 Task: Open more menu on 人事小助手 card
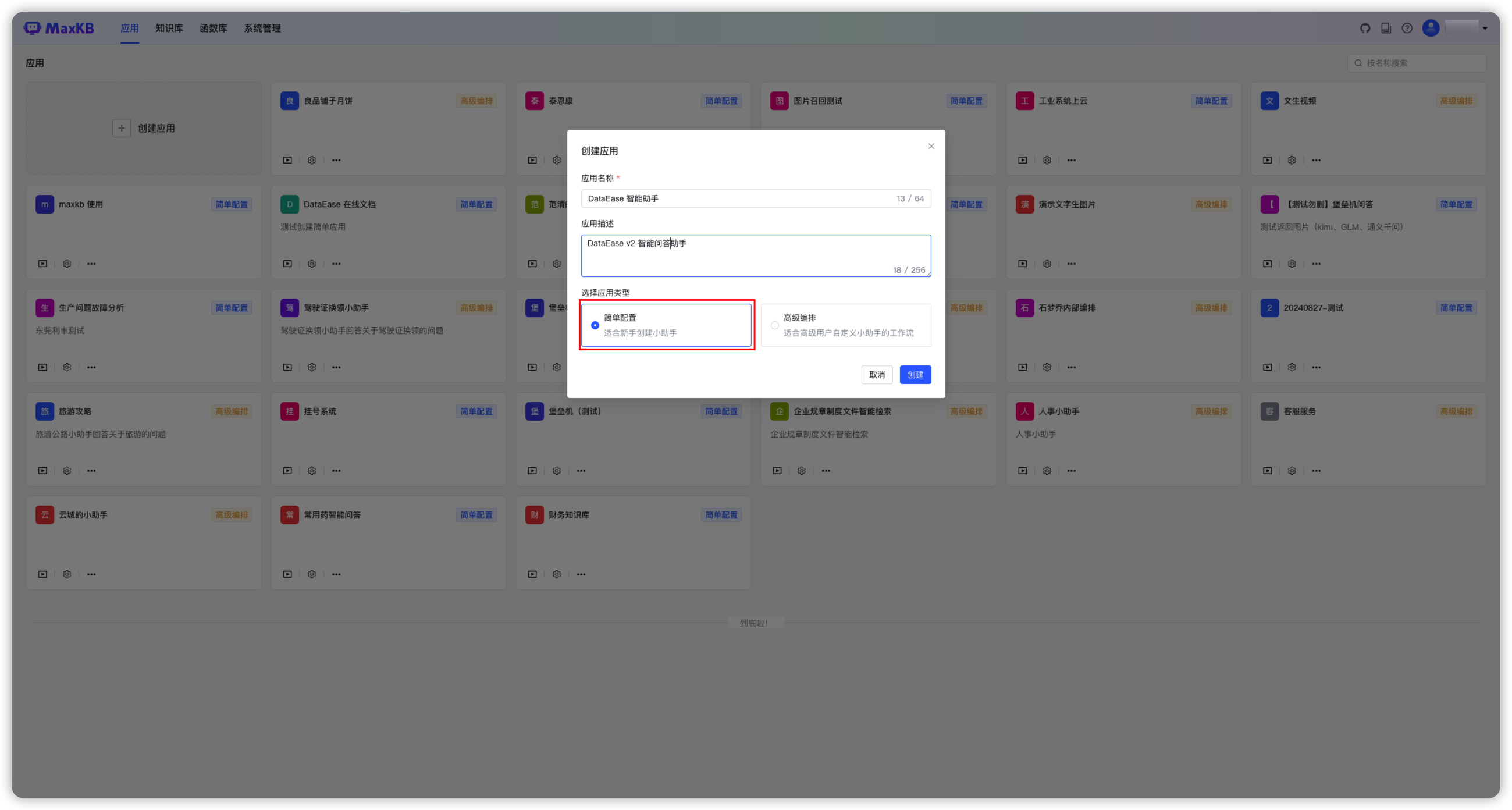click(x=1071, y=471)
